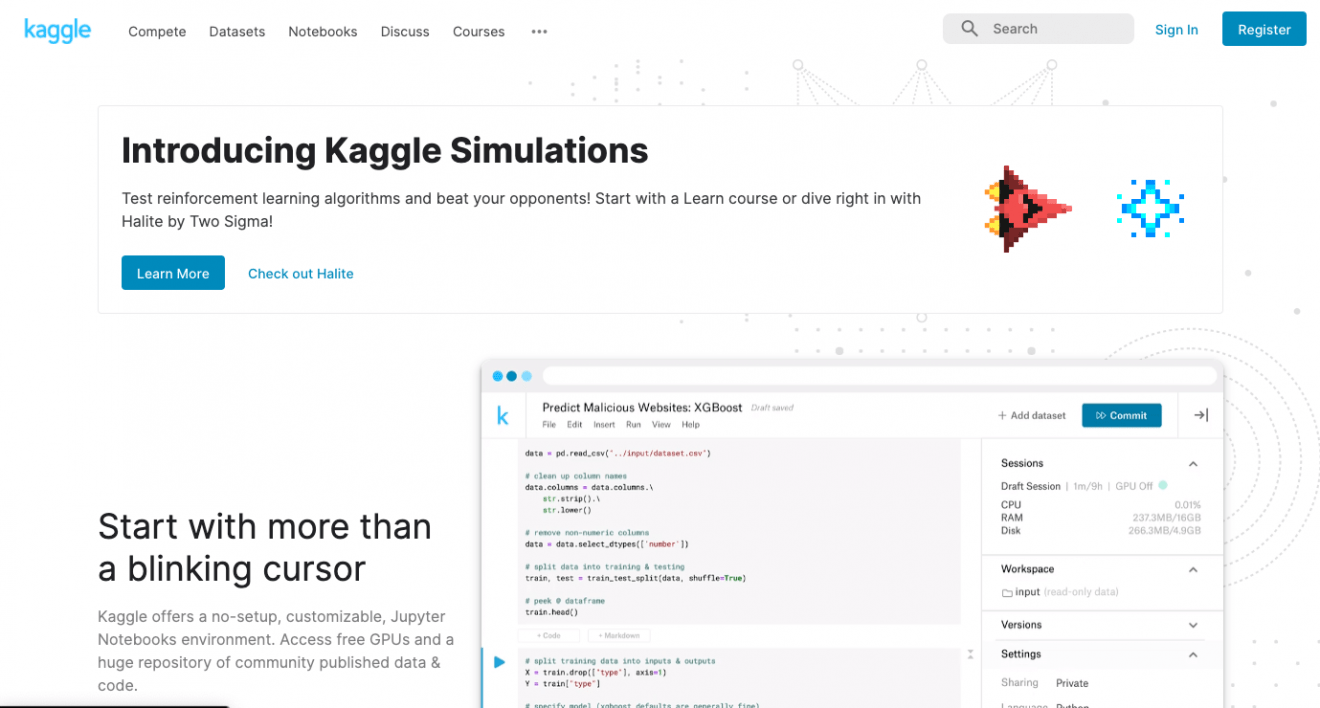Open the notebook Edit menu

(575, 425)
